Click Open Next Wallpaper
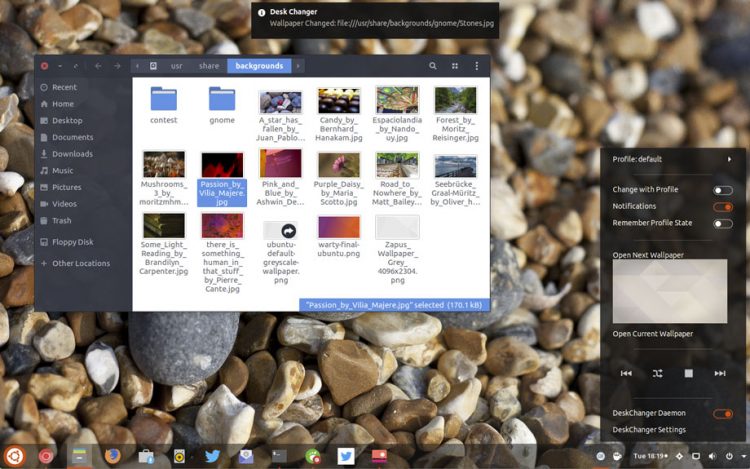The width and height of the screenshot is (750, 469). click(648, 255)
